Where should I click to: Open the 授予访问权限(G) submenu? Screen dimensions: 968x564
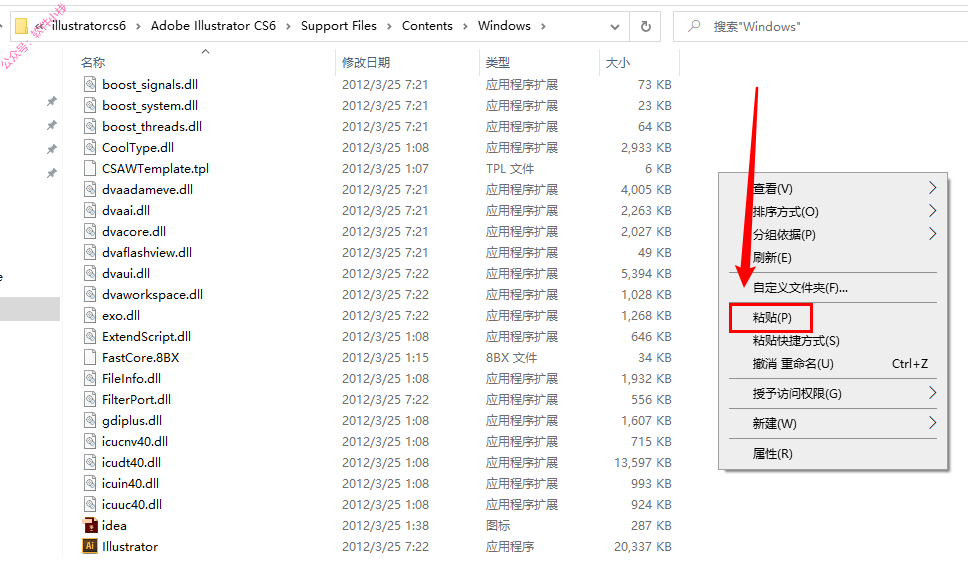click(x=833, y=393)
